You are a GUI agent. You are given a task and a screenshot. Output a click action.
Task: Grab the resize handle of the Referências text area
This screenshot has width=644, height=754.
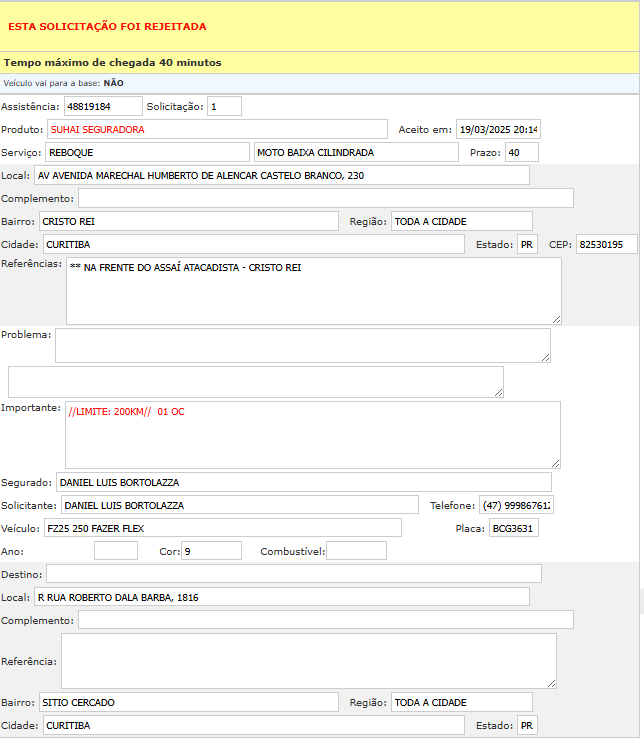coord(556,320)
